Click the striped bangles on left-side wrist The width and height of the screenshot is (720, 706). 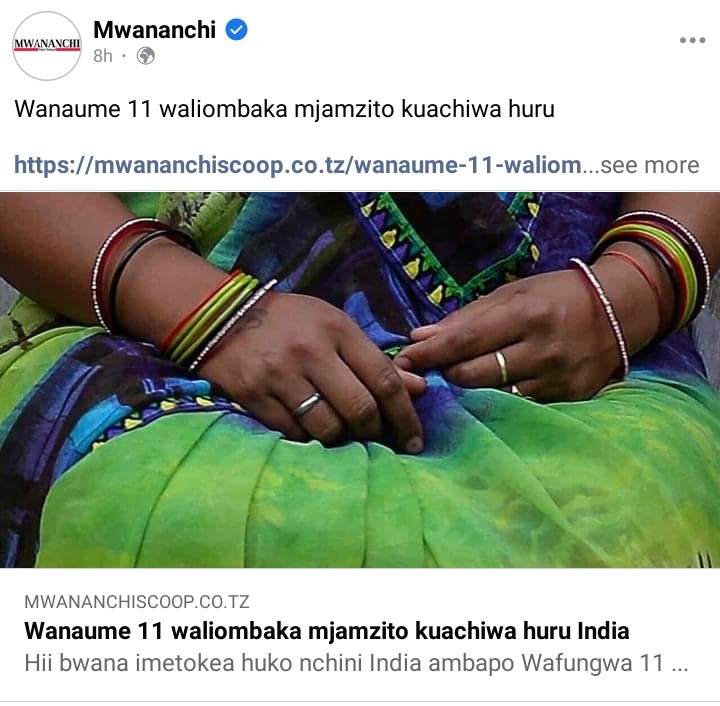coord(211,317)
